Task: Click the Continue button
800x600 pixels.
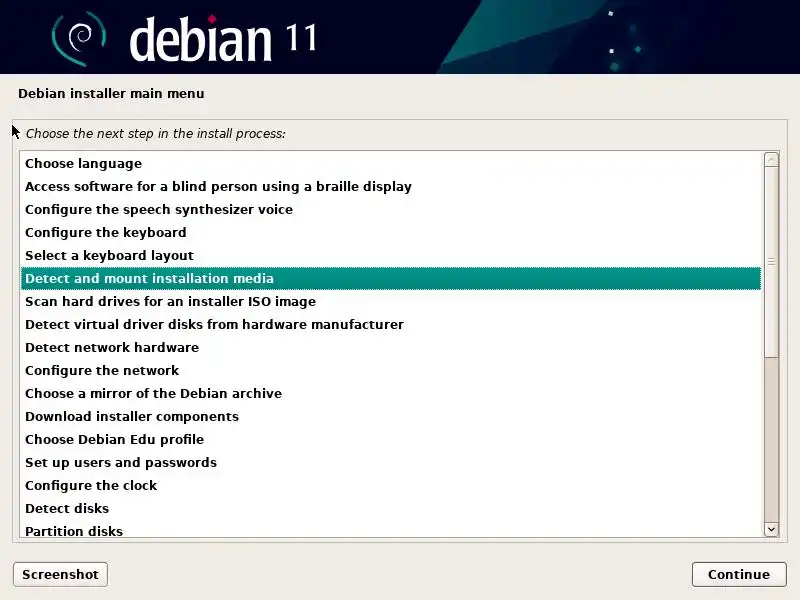Action: click(x=739, y=574)
